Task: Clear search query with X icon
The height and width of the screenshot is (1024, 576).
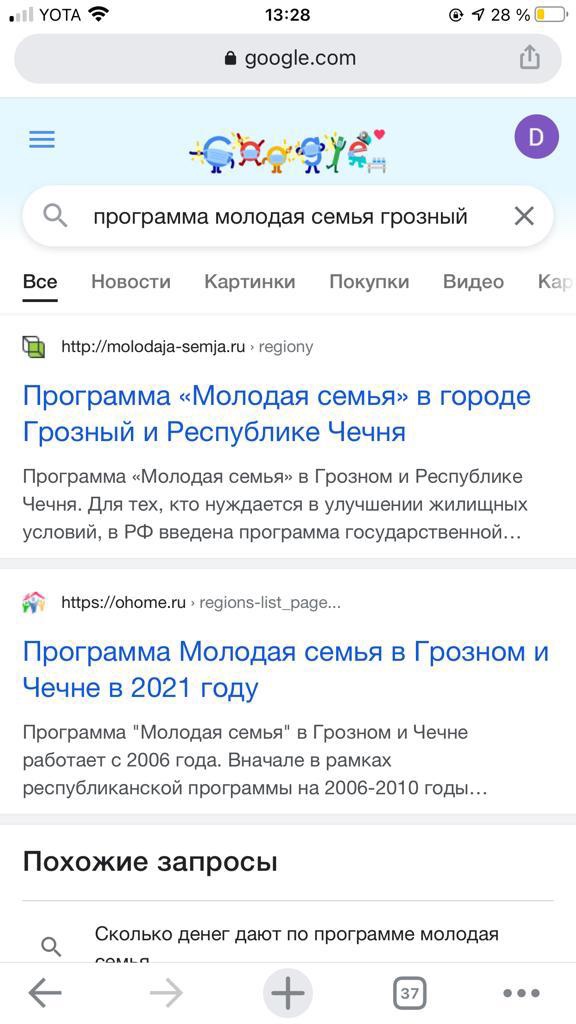Action: pyautogui.click(x=524, y=216)
